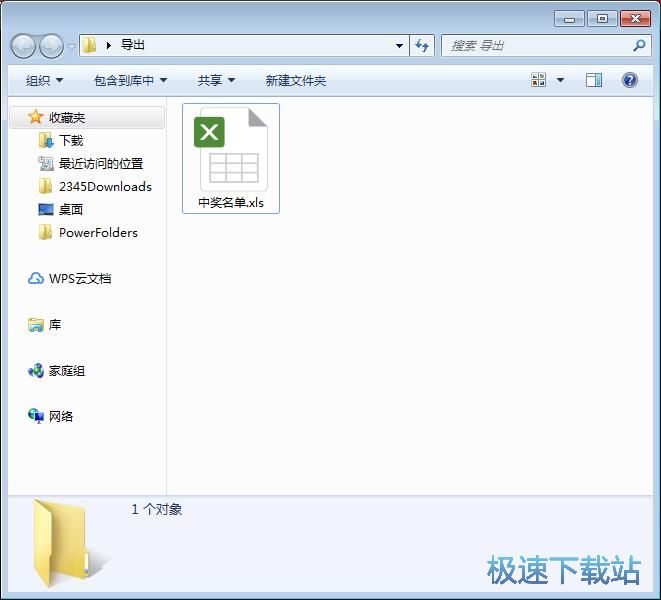Click the 家庭组 homegroup icon
This screenshot has height=600, width=661.
tap(36, 371)
